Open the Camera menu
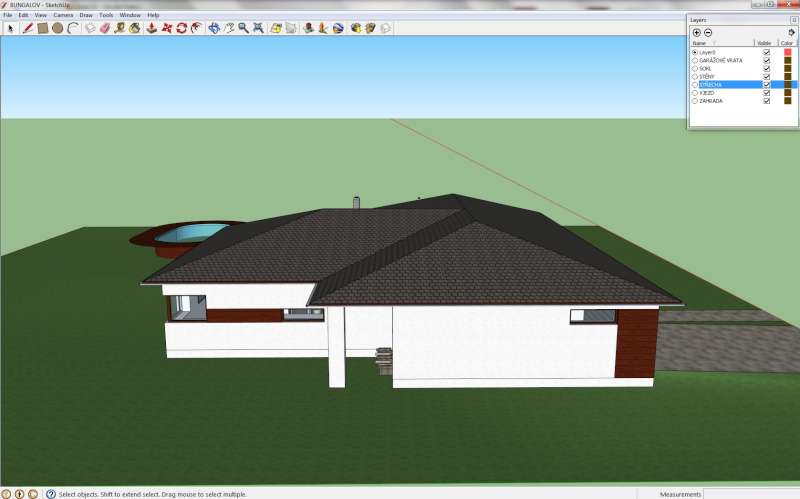Image resolution: width=800 pixels, height=499 pixels. pyautogui.click(x=63, y=16)
